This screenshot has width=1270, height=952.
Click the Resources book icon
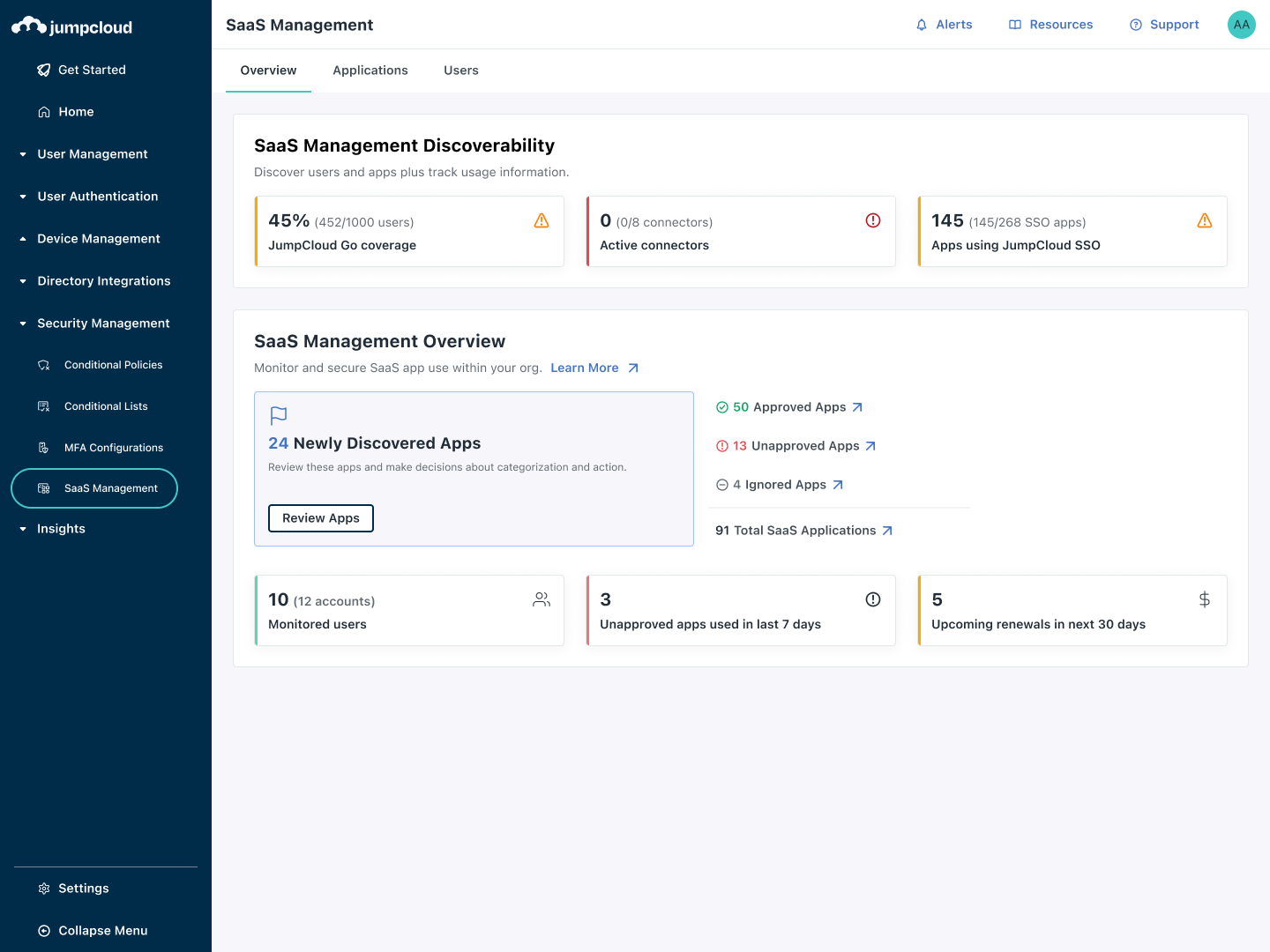[x=1015, y=25]
